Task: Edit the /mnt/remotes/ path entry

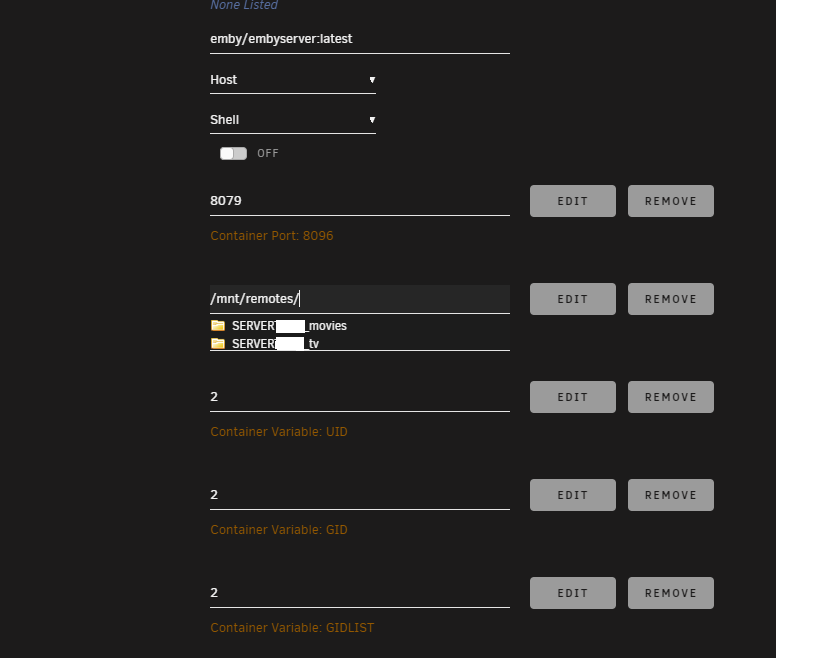Action: 573,299
